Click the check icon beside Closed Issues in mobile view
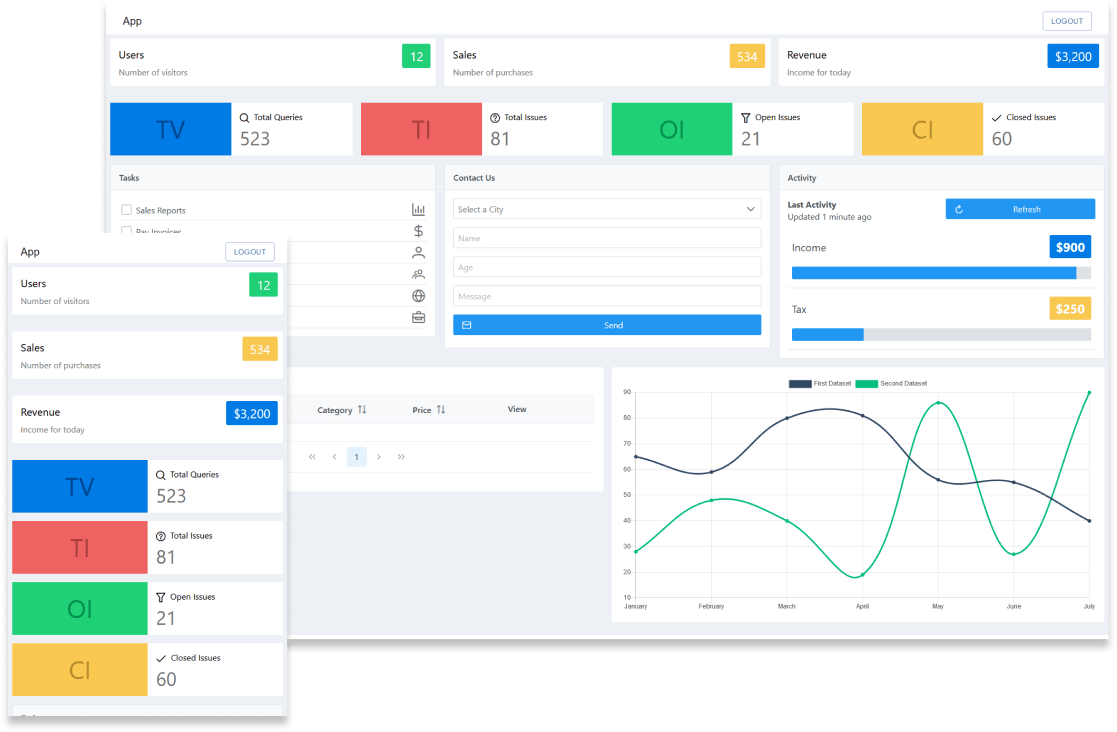 click(x=160, y=659)
